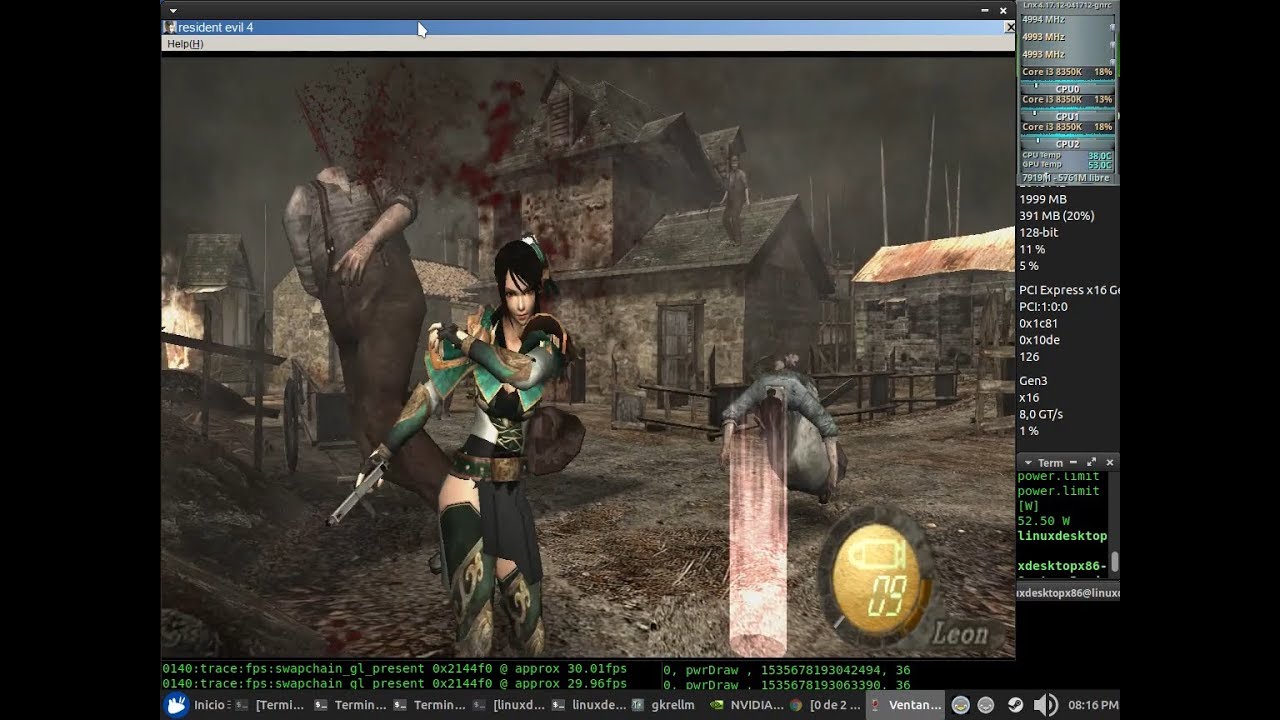Open the NVIDIA... taskbar entry
Image resolution: width=1280 pixels, height=720 pixels.
pos(745,705)
